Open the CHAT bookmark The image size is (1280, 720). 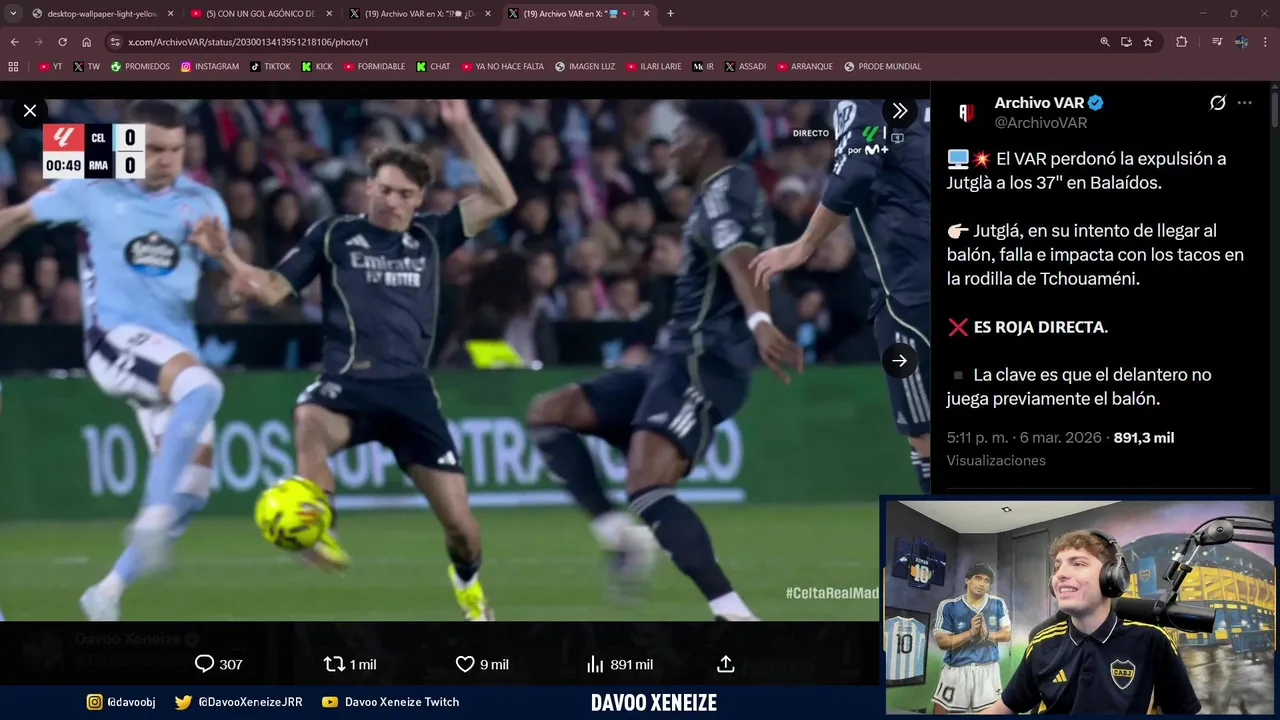pos(433,67)
